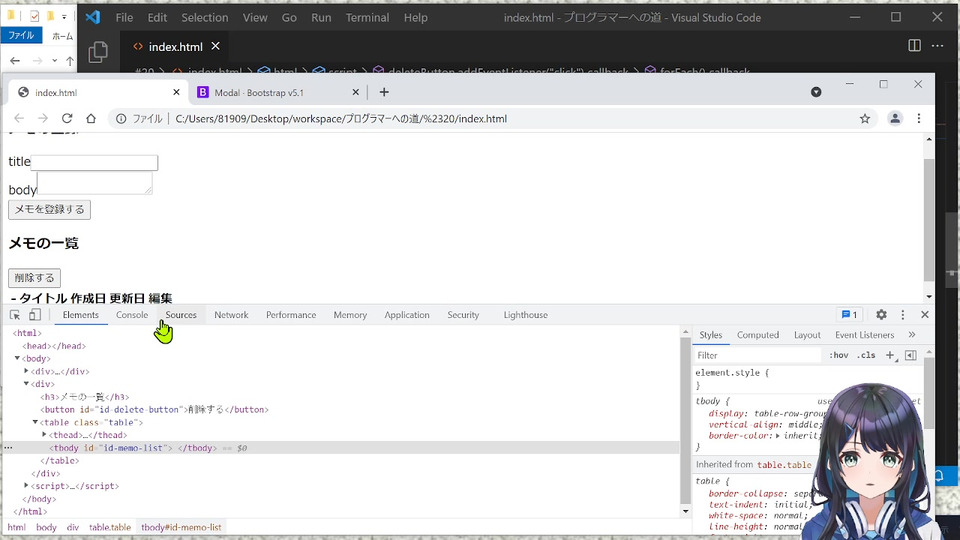The image size is (960, 540).
Task: Toggle the .cls element classes panel
Action: pyautogui.click(x=866, y=355)
